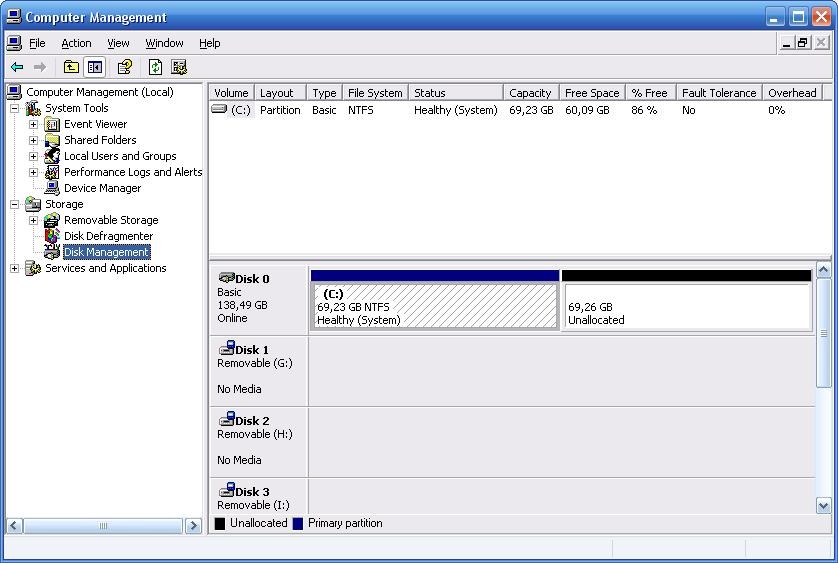Click the C: volume drive icon in list

pos(219,109)
